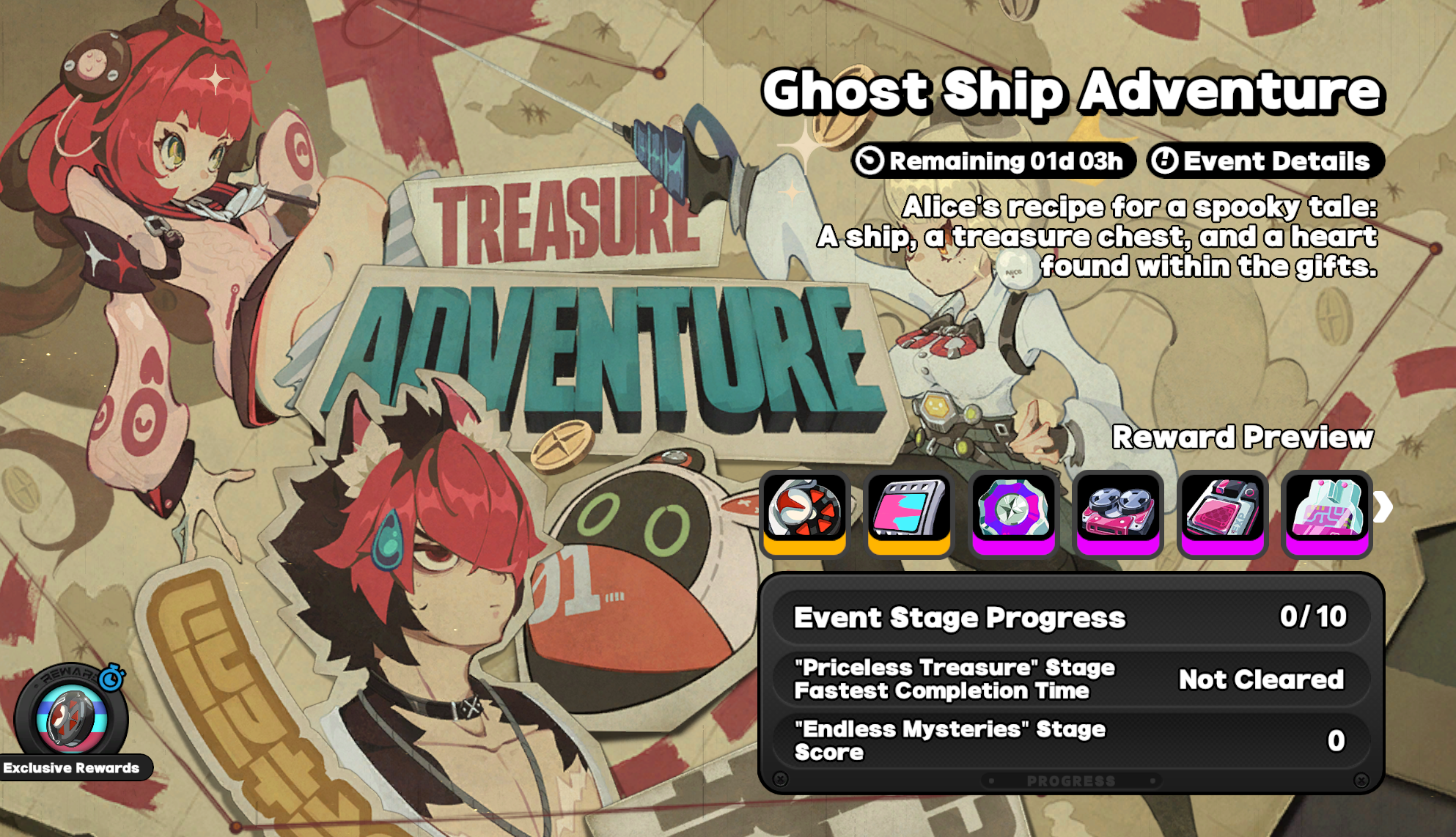Click the exclamation icon in Event Details

(1163, 161)
